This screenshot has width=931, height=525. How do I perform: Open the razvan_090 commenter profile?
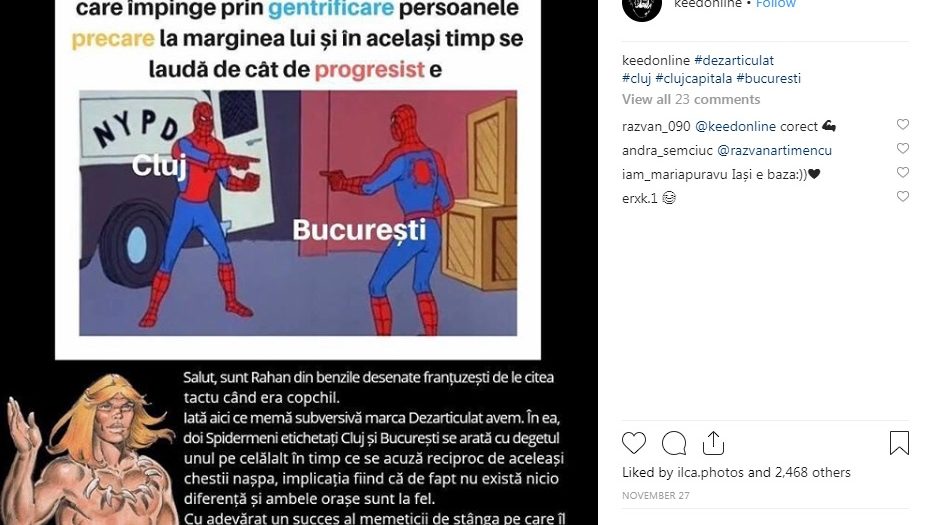656,126
